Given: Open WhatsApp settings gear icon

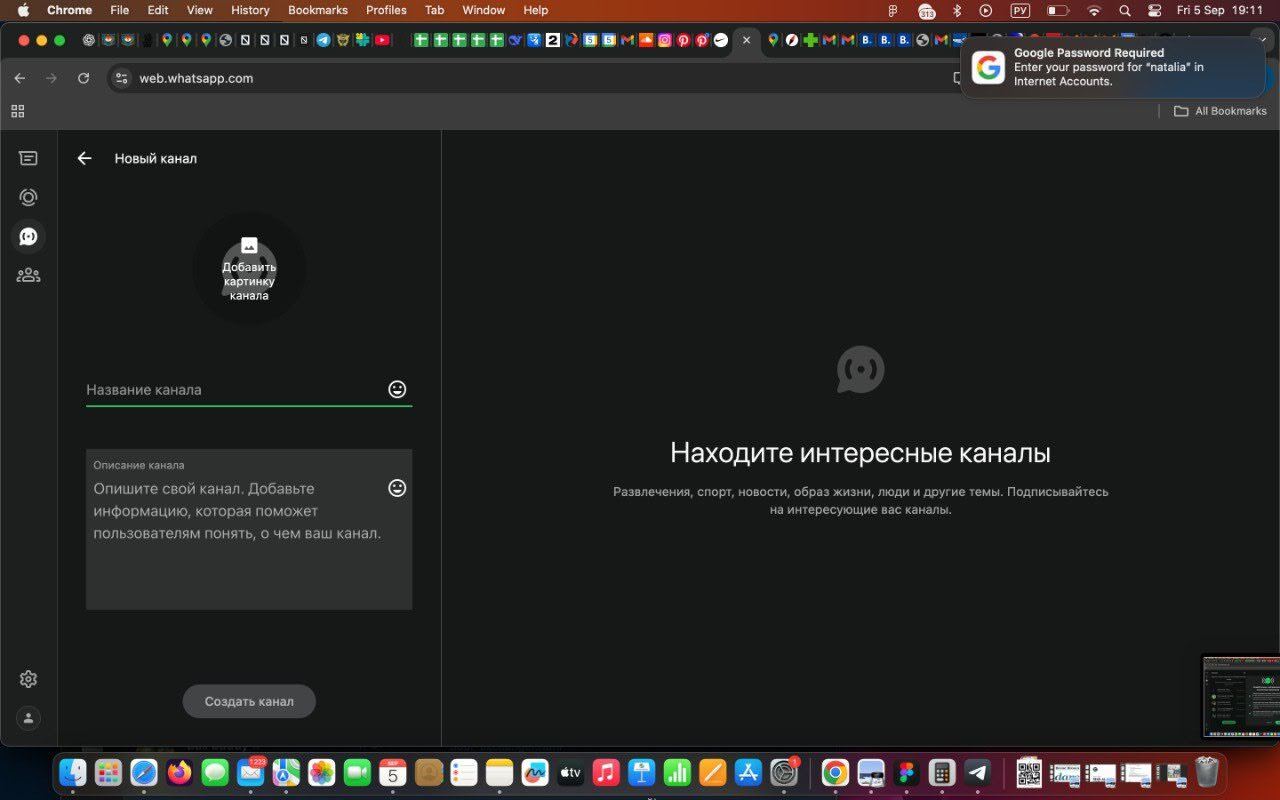Looking at the screenshot, I should [28, 679].
